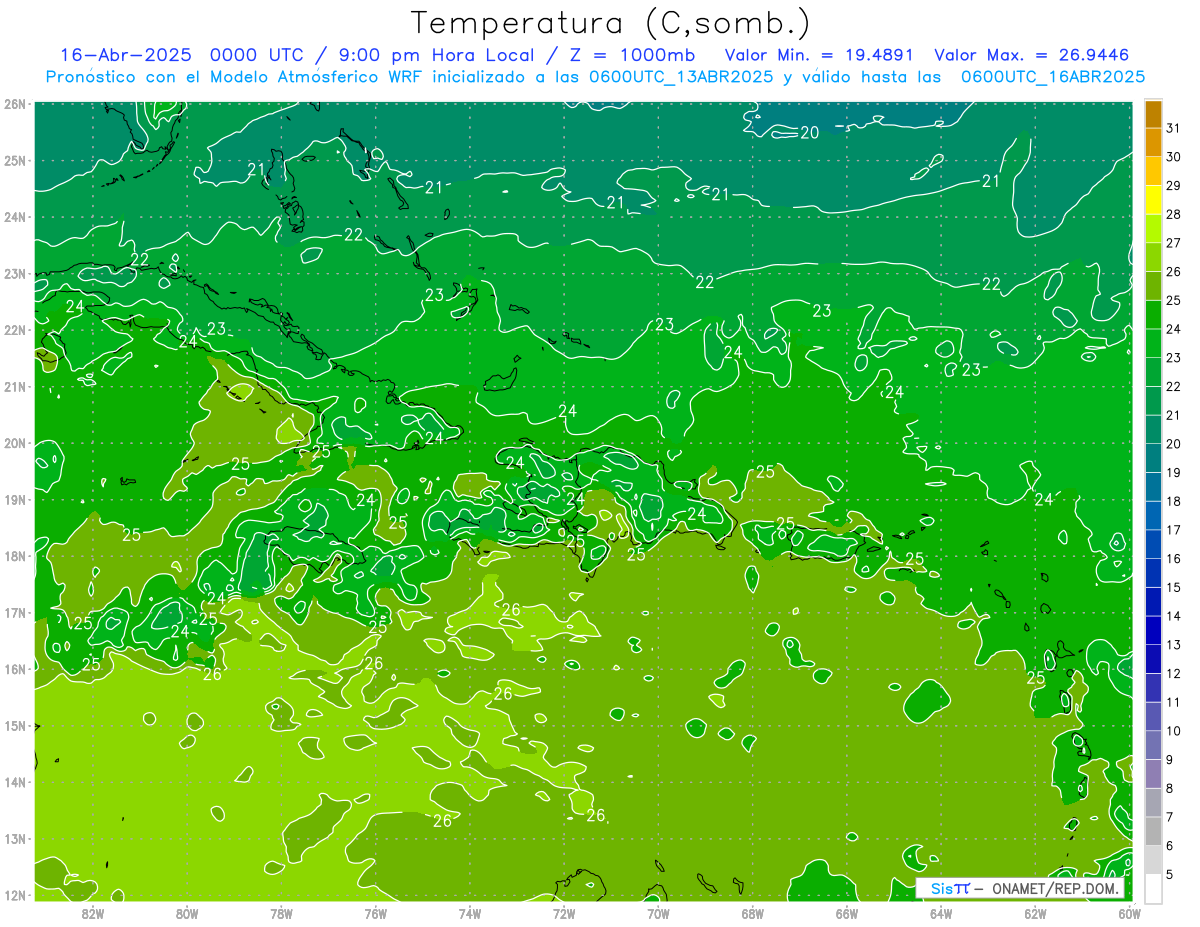Click the 24N latitude axis label

[15, 217]
